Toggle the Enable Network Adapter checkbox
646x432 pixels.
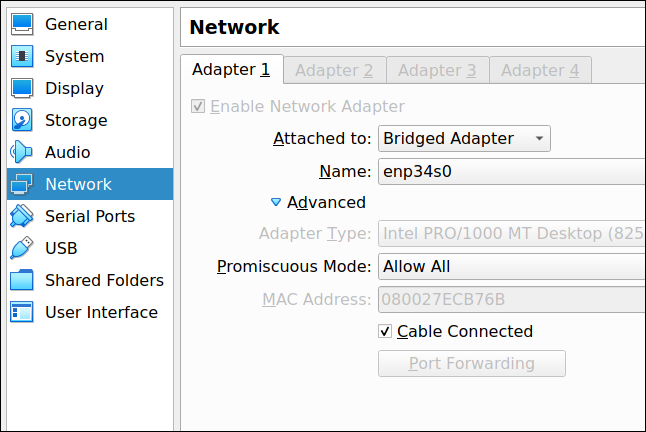[198, 106]
